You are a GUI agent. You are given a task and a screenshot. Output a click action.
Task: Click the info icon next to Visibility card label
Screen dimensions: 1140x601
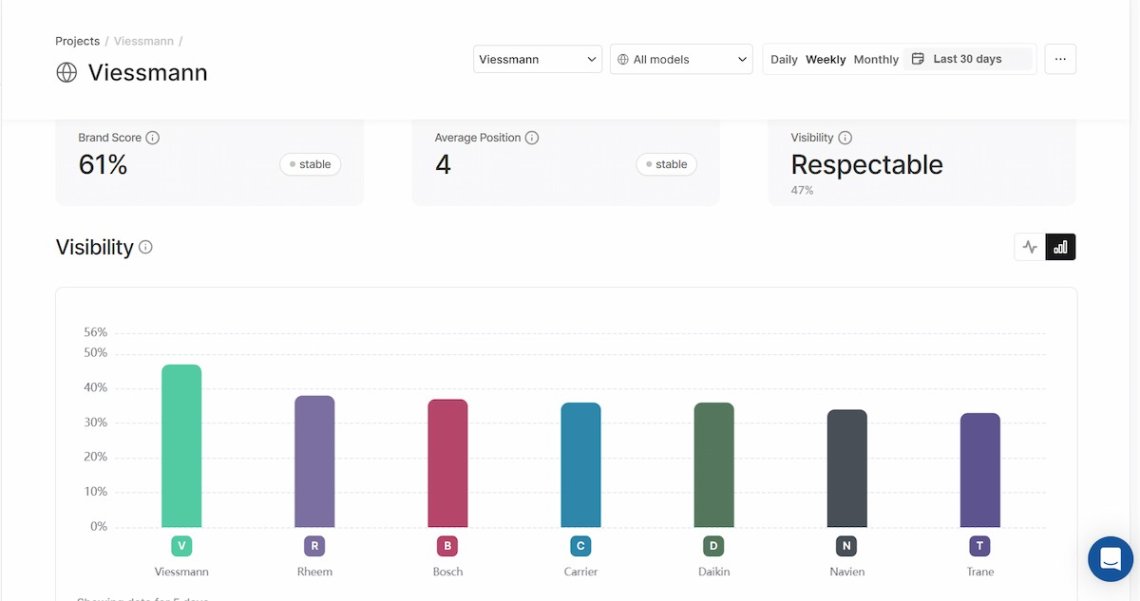845,137
